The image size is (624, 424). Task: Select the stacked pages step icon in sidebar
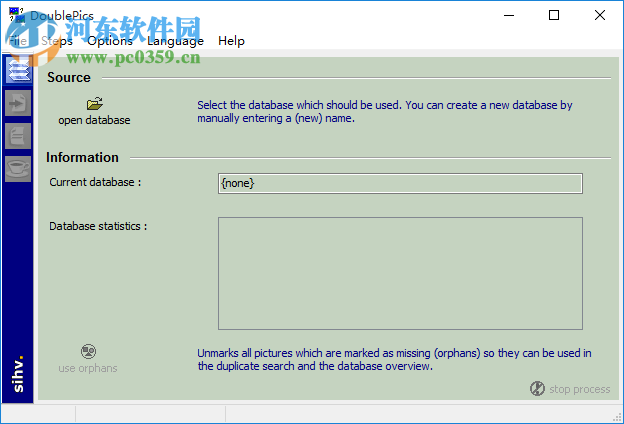[18, 136]
